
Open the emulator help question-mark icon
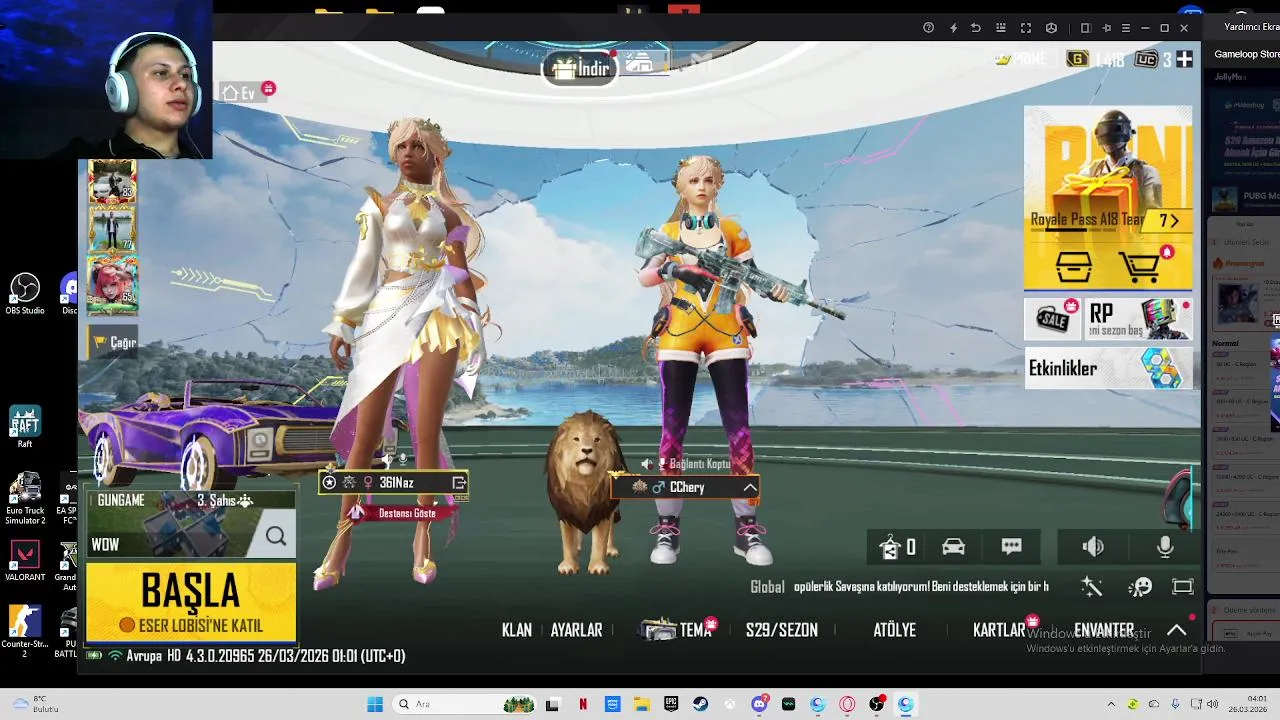(928, 28)
